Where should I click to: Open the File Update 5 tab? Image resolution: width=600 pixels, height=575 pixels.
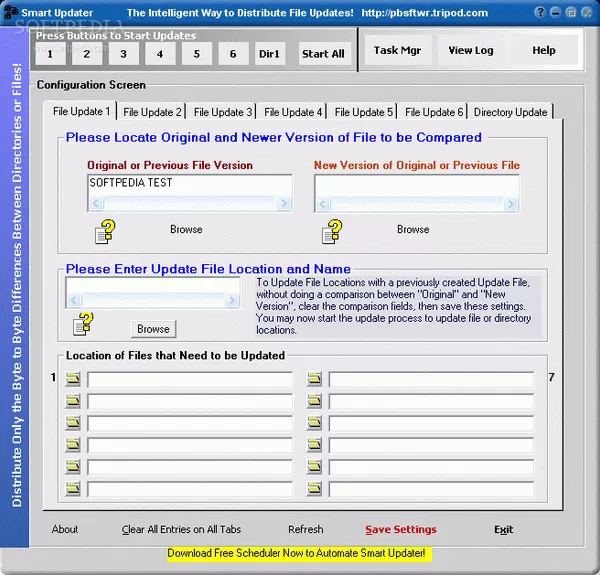point(363,112)
